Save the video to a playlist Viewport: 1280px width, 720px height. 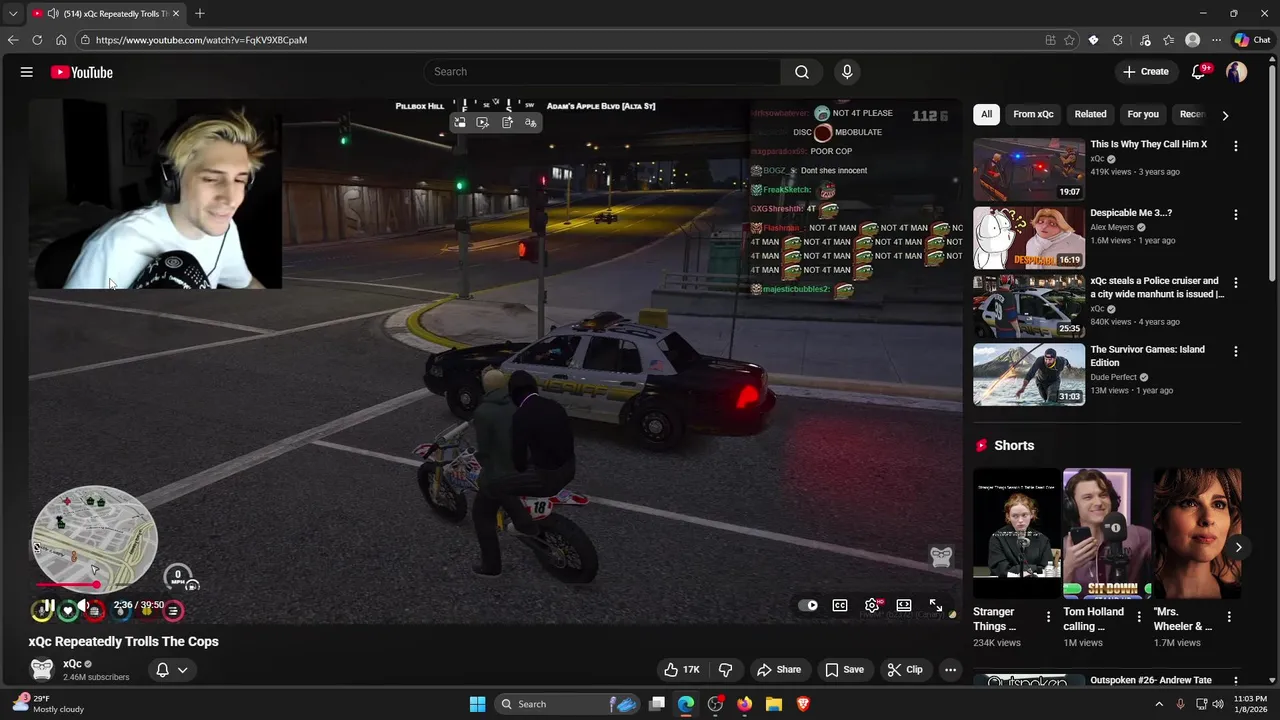point(844,670)
